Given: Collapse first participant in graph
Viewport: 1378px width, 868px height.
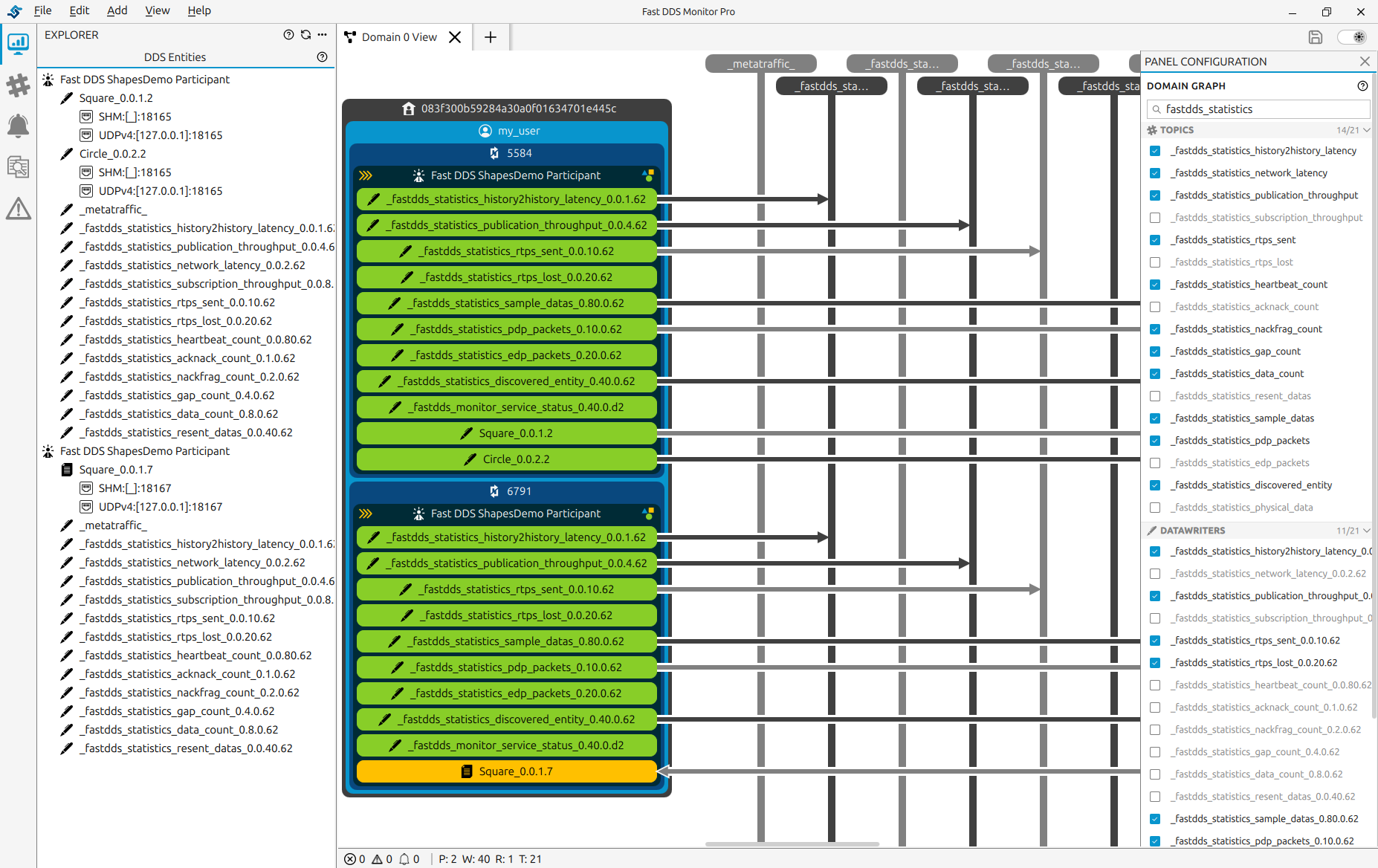Looking at the screenshot, I should [x=366, y=175].
